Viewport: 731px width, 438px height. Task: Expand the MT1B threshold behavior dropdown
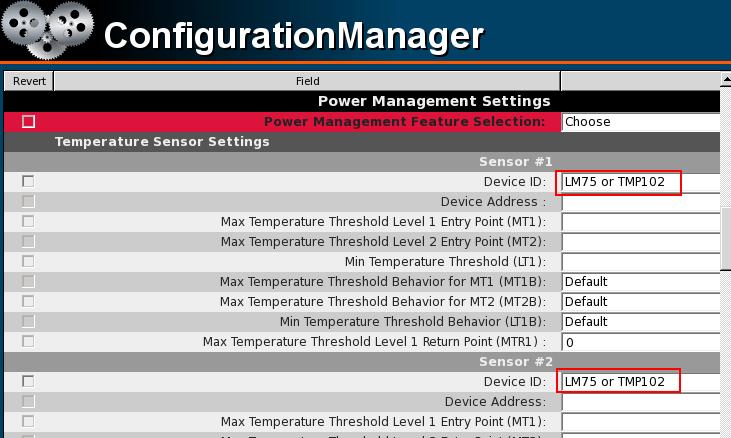click(640, 282)
